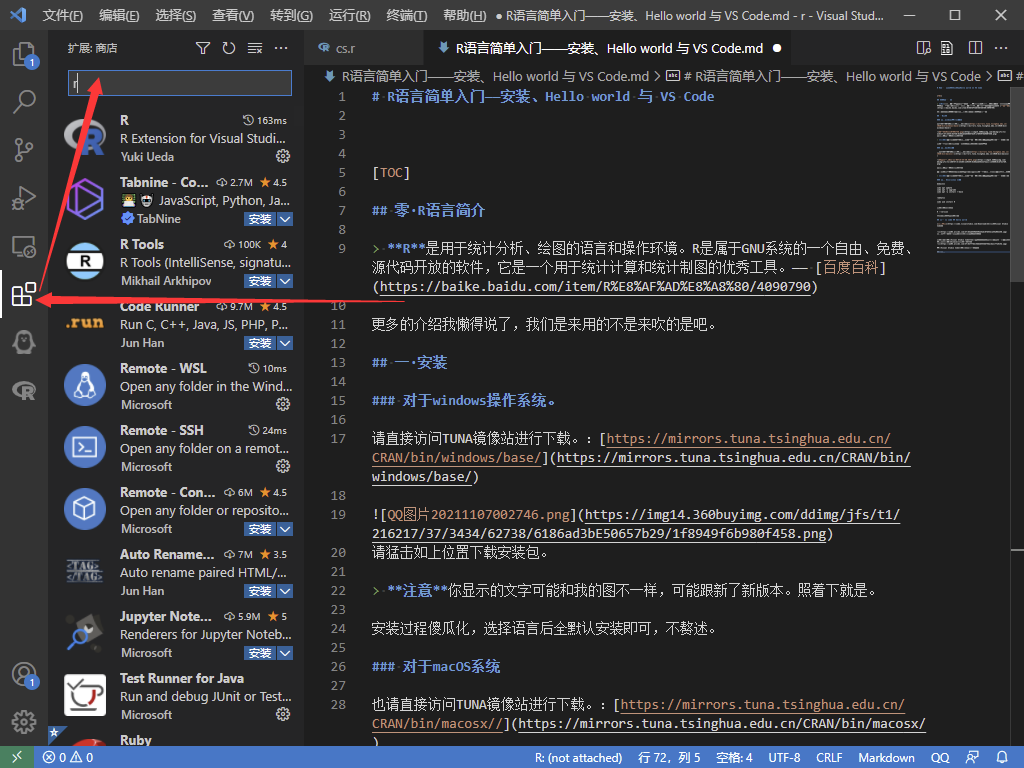Viewport: 1024px width, 768px height.
Task: Click the extensions search input field
Action: pos(180,83)
